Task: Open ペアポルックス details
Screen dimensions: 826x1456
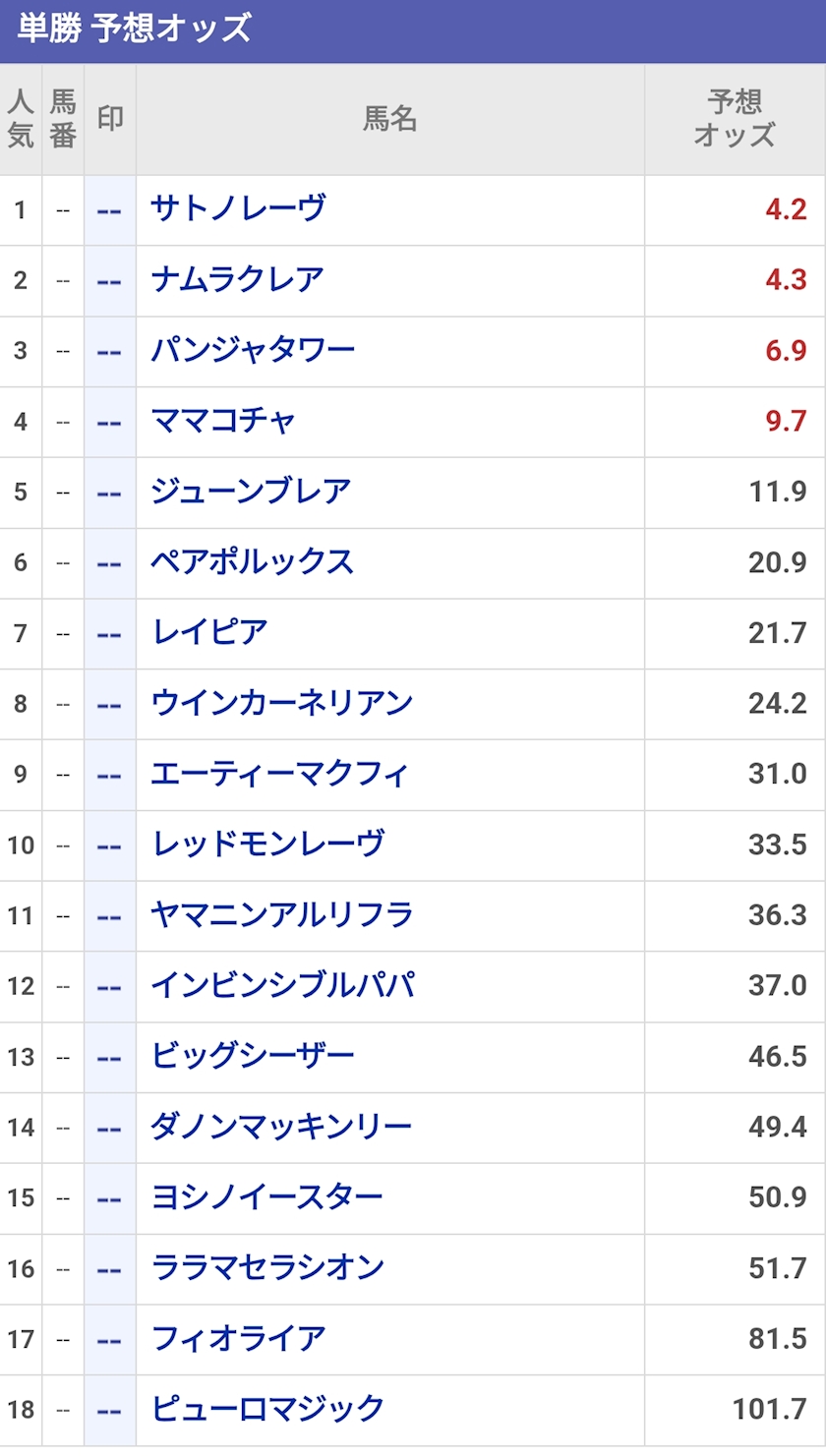Action: (252, 562)
